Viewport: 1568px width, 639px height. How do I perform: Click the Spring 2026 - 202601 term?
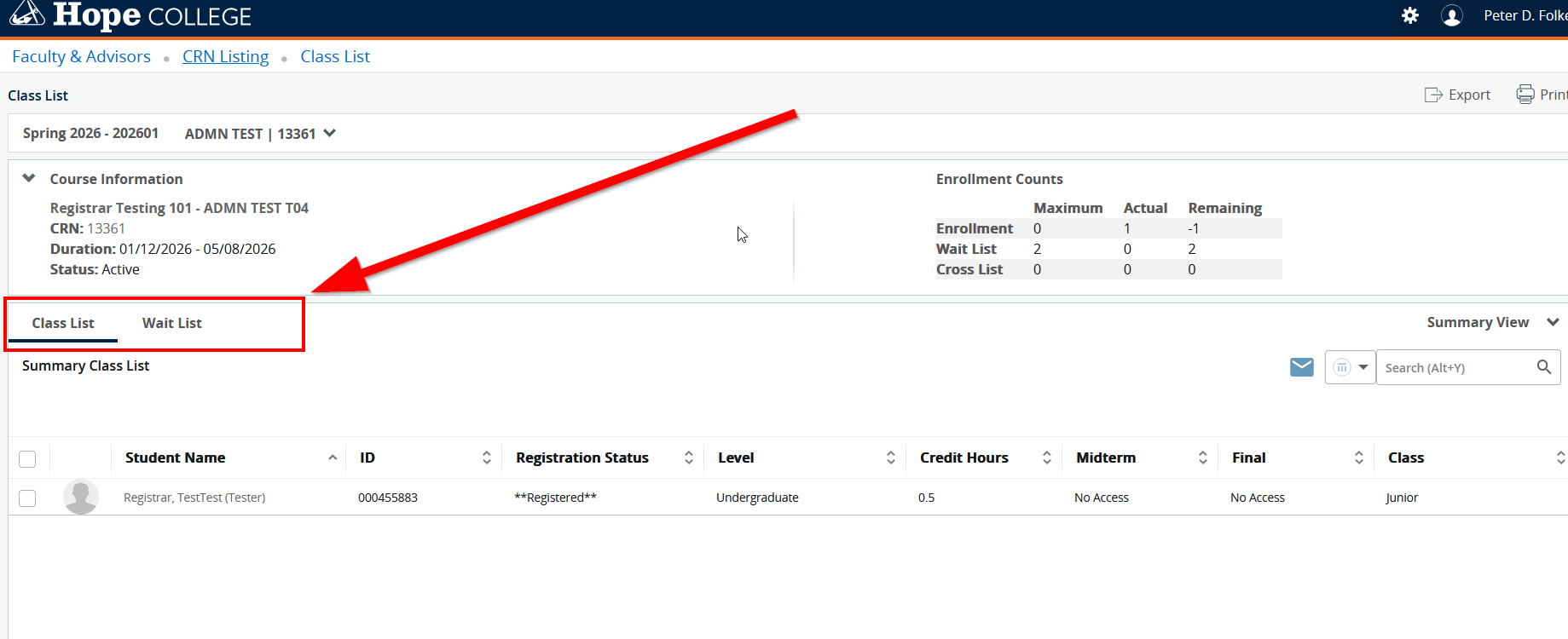(x=90, y=133)
